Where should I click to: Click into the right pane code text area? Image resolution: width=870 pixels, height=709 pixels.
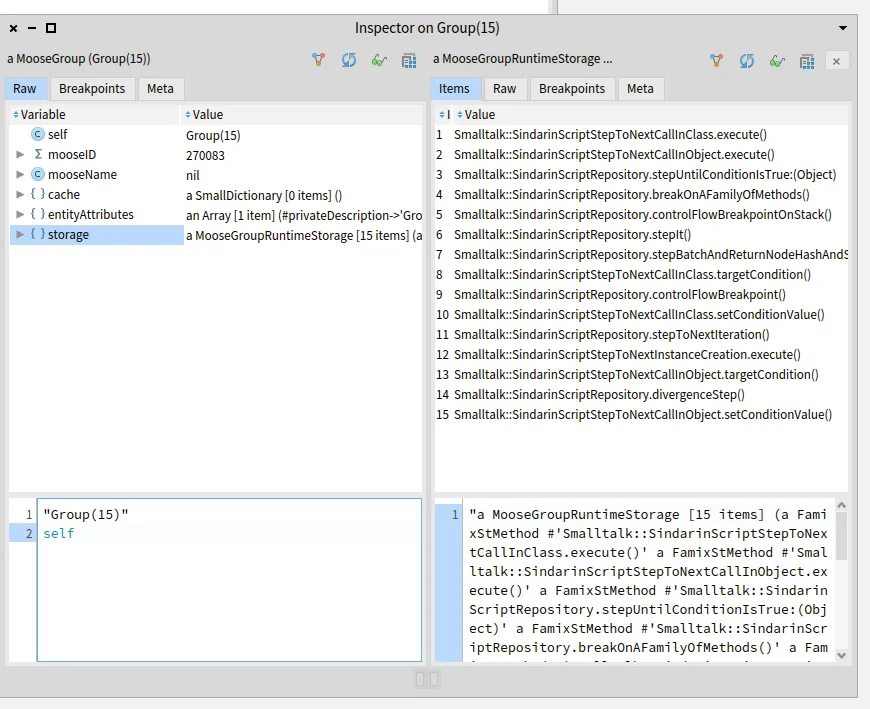pos(648,580)
